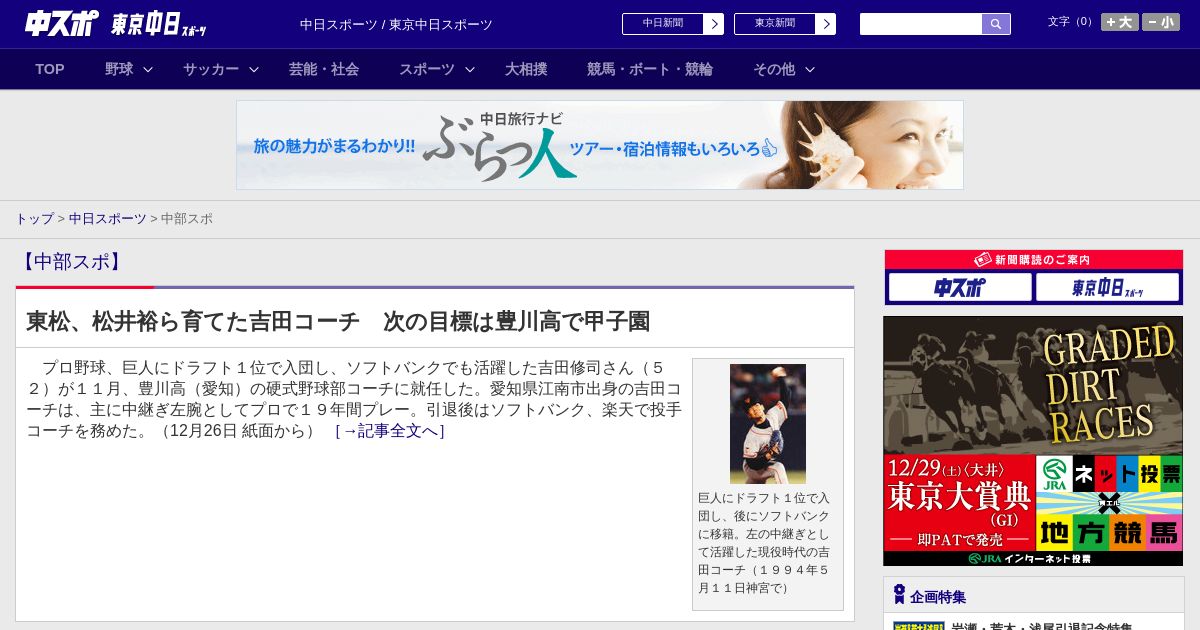Screen dimensions: 1200x630
Task: Click the 新聞購読のご案内 header
Action: 1033,260
